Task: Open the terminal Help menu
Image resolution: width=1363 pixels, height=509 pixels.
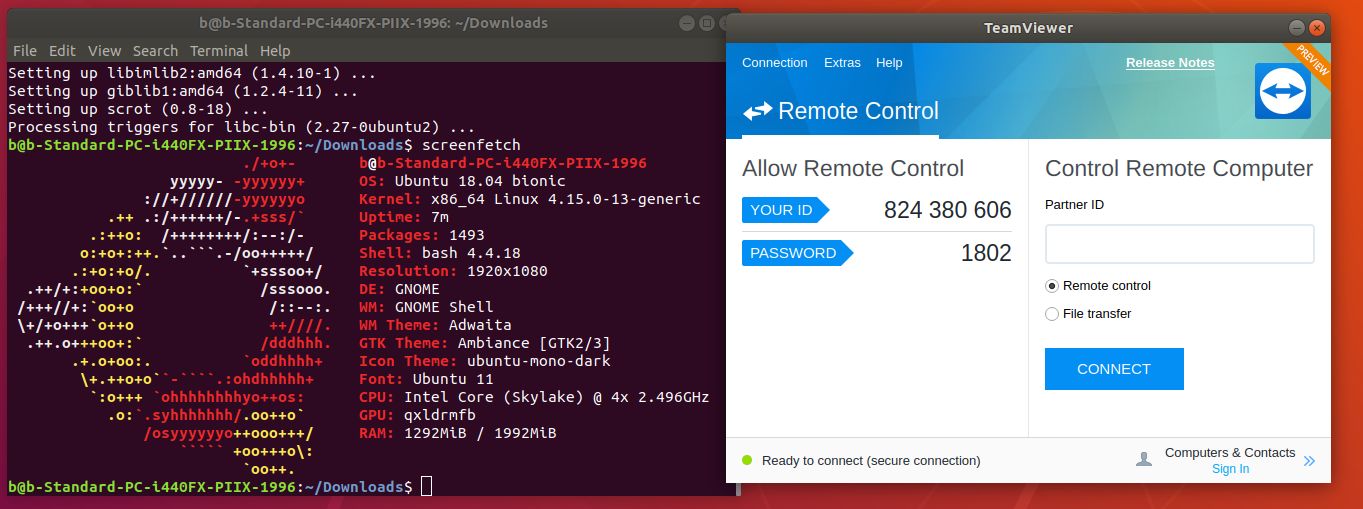Action: coord(275,51)
